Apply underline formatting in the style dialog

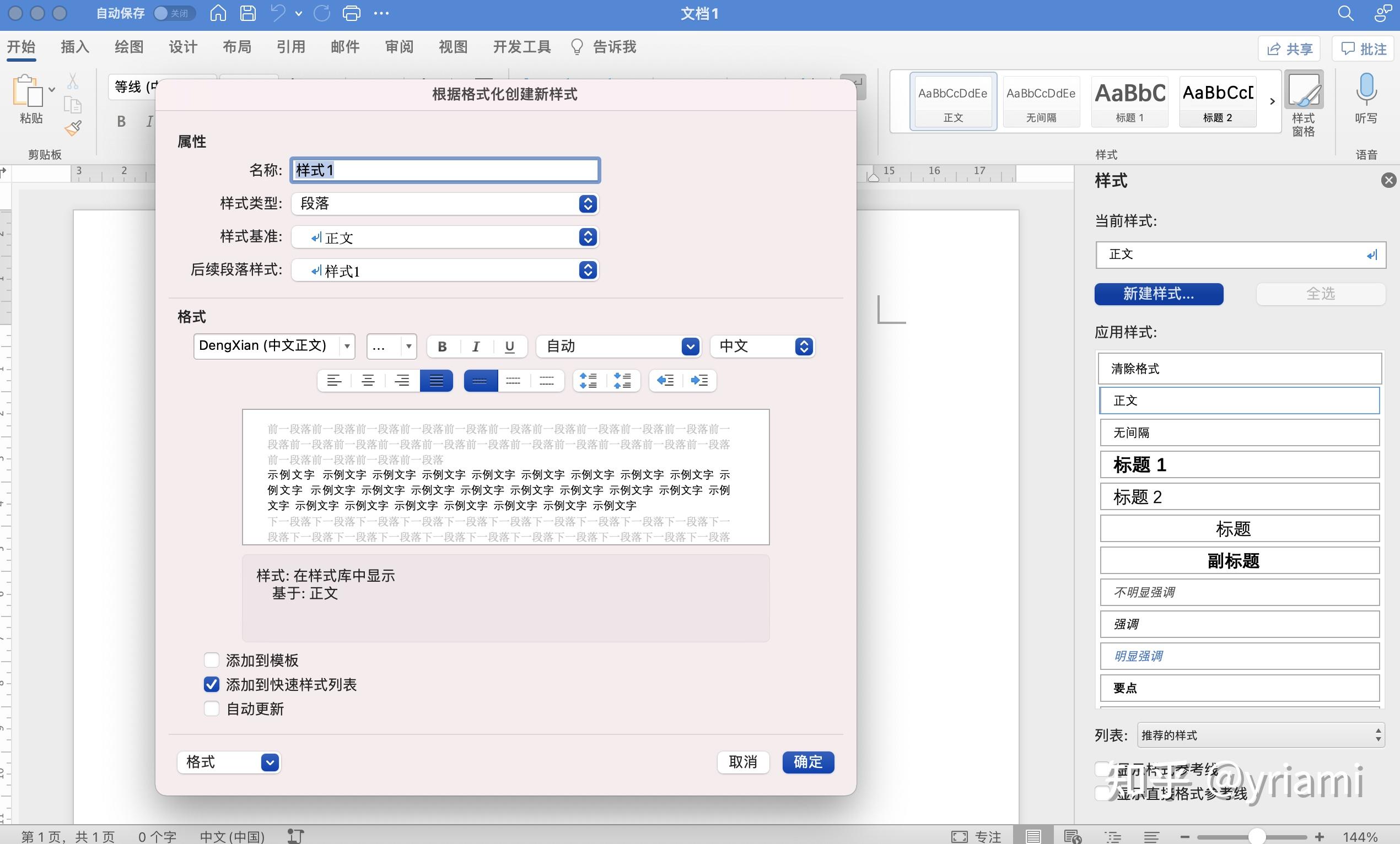pyautogui.click(x=509, y=347)
